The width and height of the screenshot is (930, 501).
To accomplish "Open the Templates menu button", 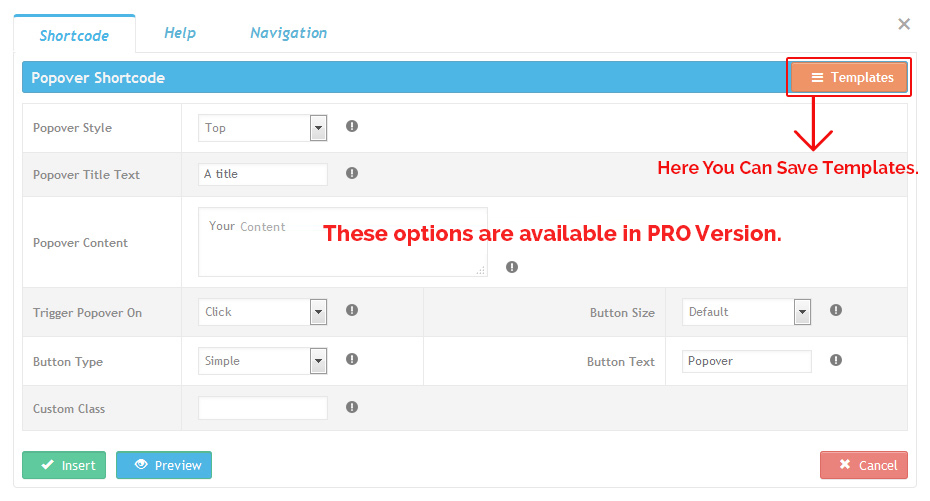I will click(x=851, y=77).
